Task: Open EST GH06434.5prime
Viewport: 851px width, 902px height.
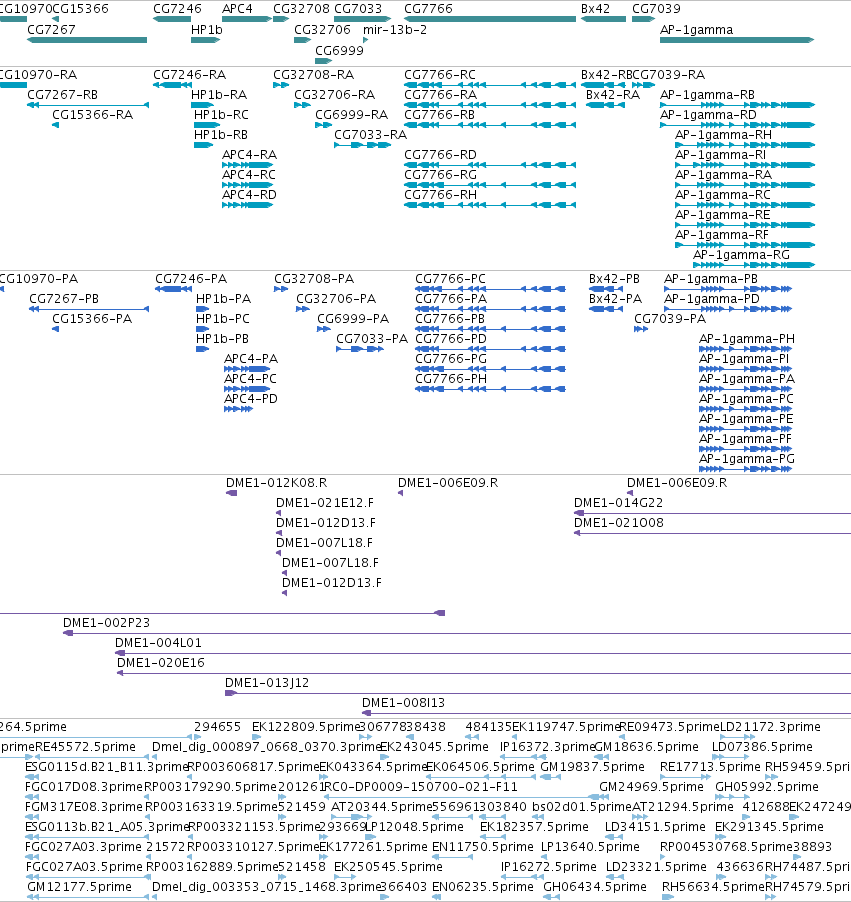Action: [x=594, y=886]
